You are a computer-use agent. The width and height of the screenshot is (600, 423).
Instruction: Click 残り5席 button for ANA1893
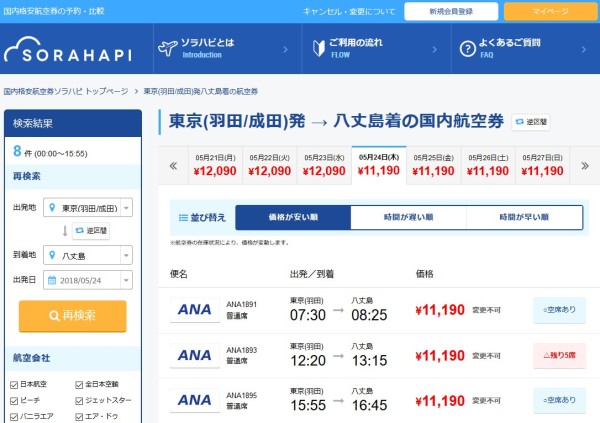click(559, 356)
